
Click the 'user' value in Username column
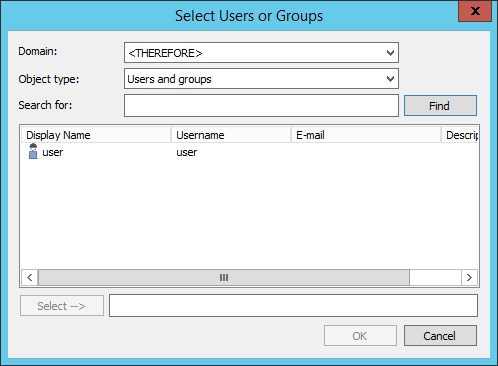coord(187,152)
